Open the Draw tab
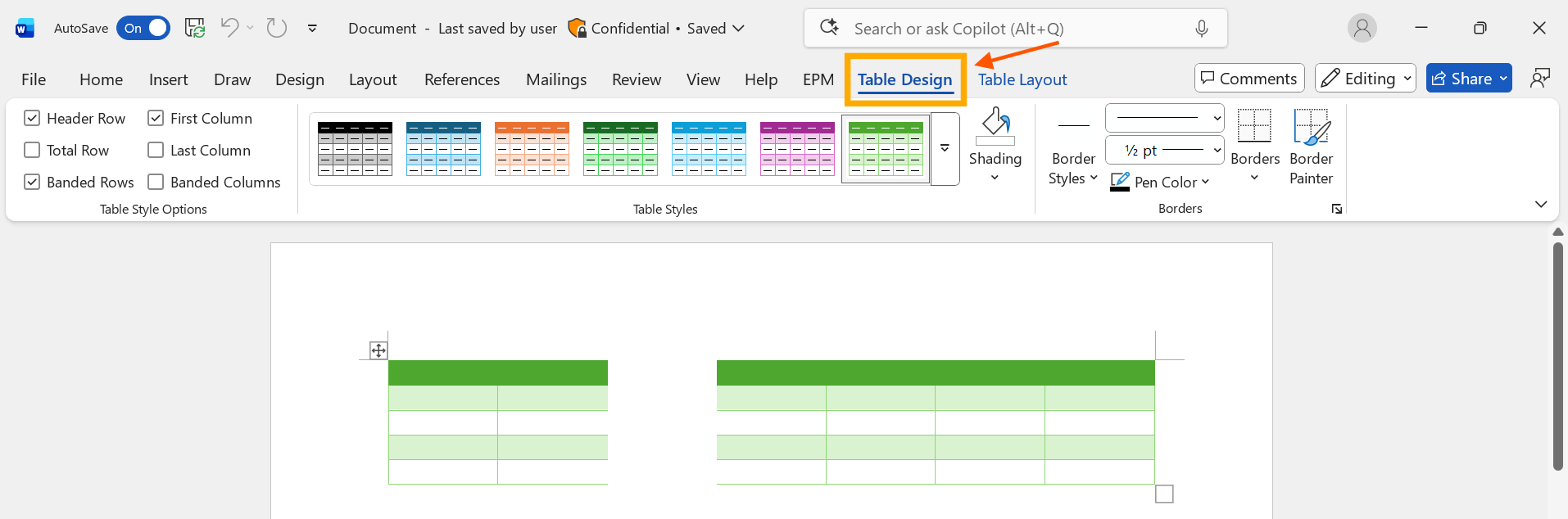 (232, 79)
